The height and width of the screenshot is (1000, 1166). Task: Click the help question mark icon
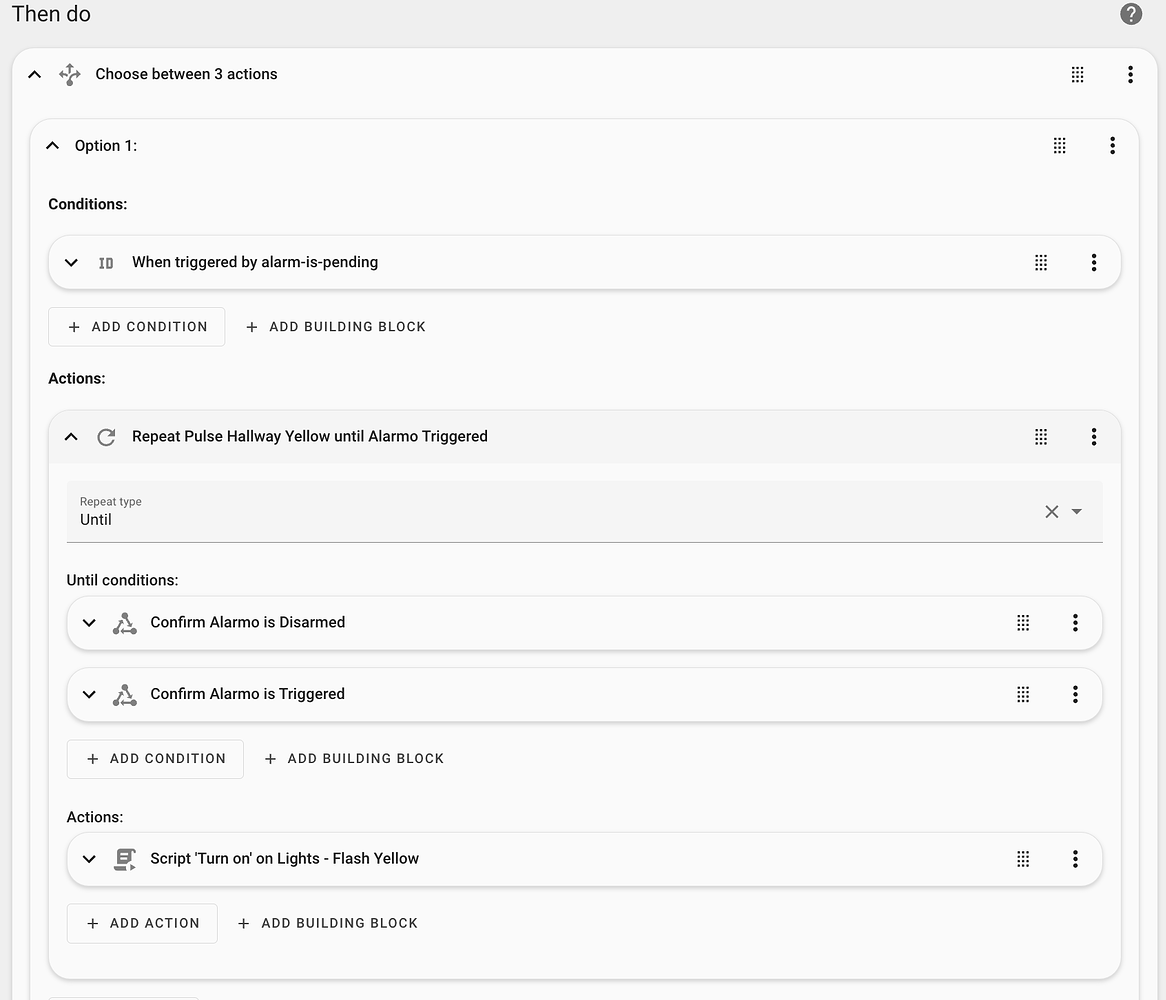pos(1130,14)
